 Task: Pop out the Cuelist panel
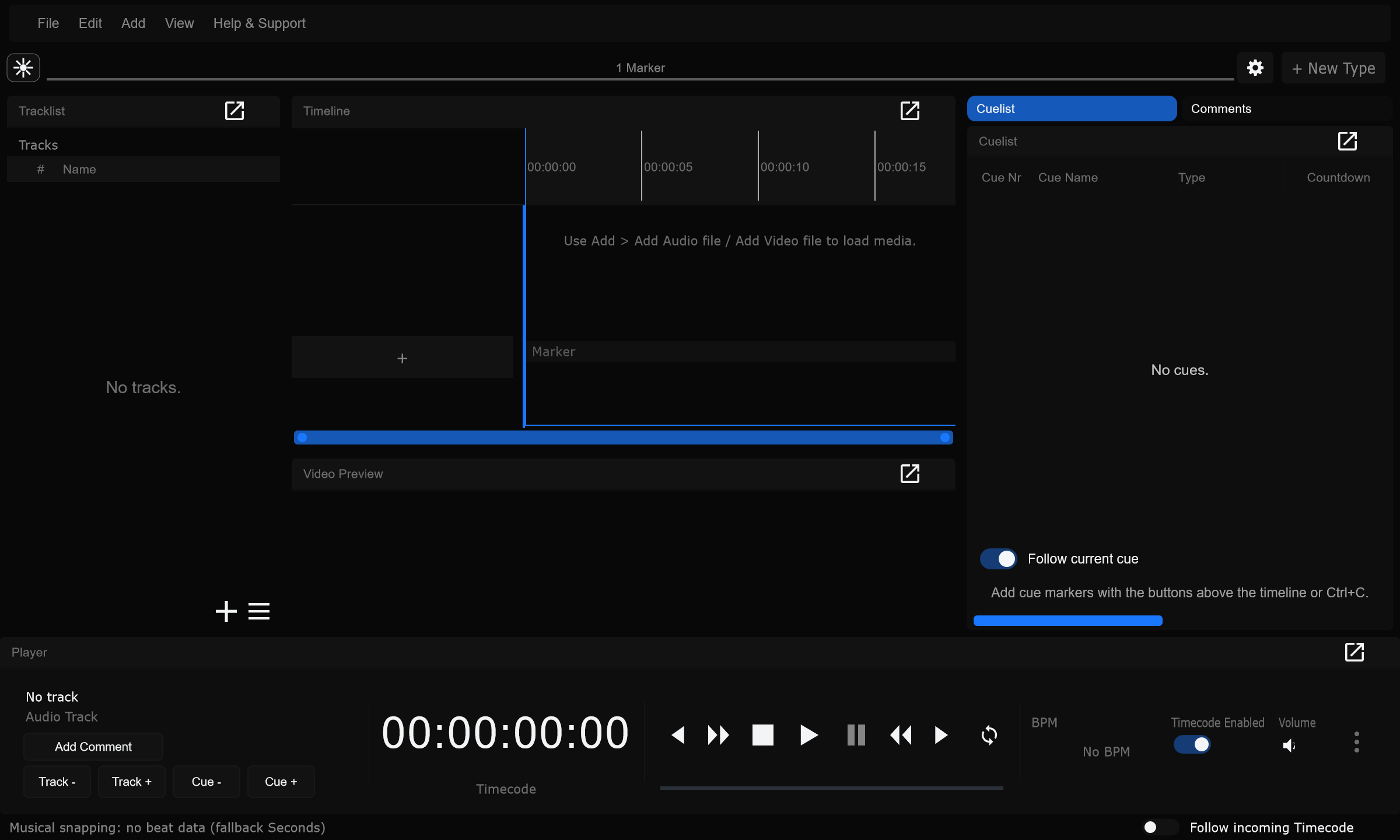(1347, 141)
